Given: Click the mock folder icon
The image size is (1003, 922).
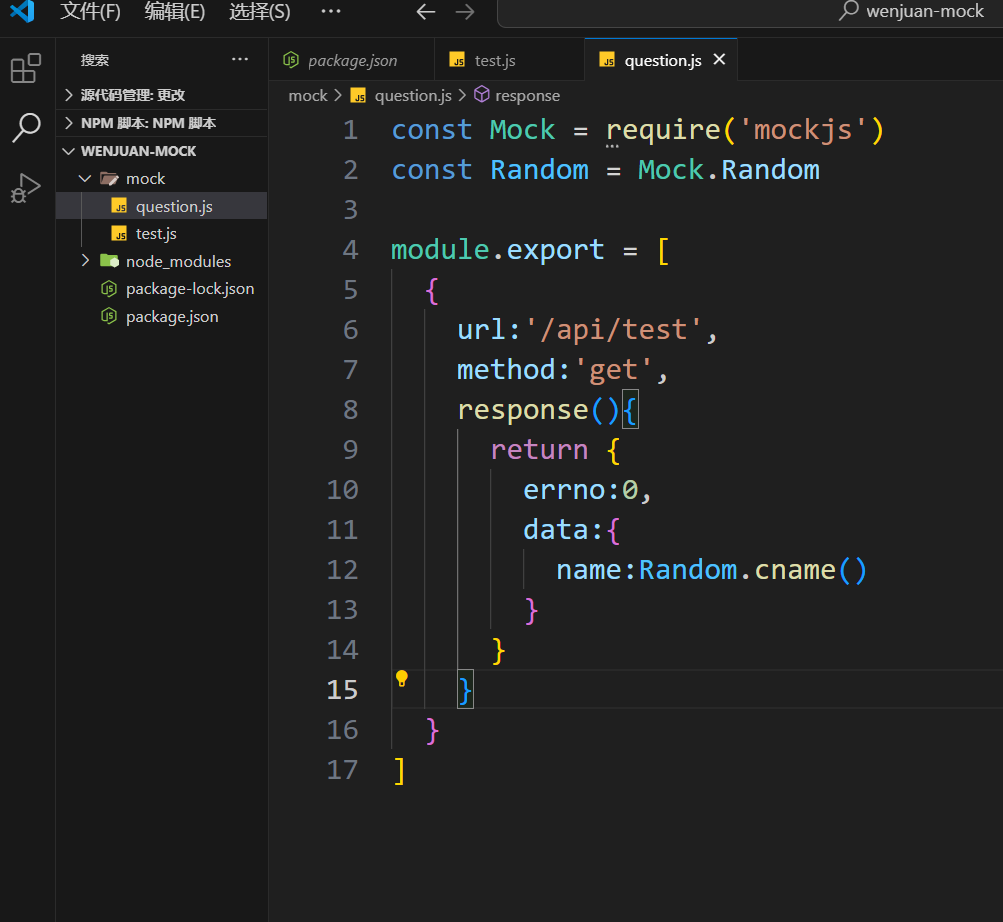Looking at the screenshot, I should (109, 179).
